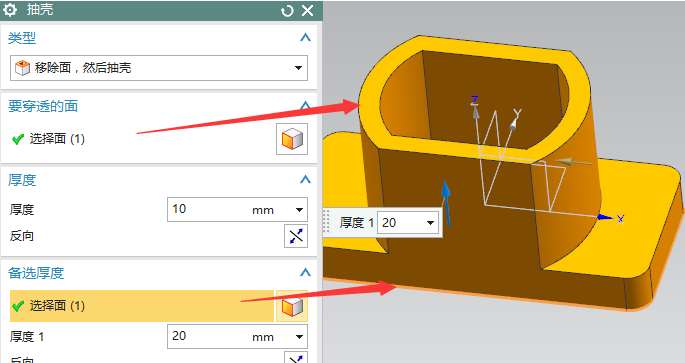Click the face selection cube icon under 备选厚度
685x363 pixels.
click(x=292, y=306)
